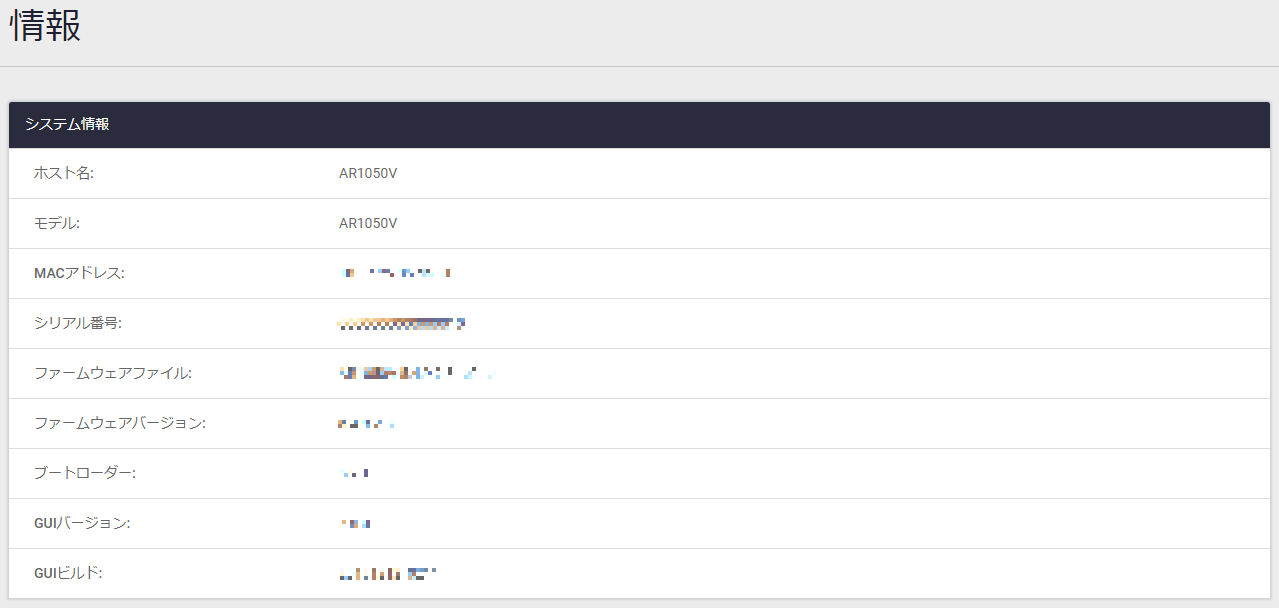Click the ホスト名 label
The width and height of the screenshot is (1279, 608).
click(63, 173)
